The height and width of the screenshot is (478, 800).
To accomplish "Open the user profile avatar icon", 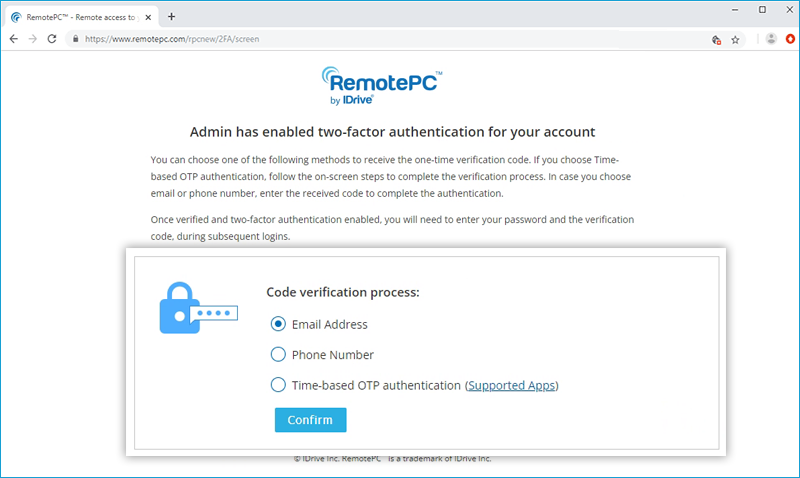I will 771,39.
